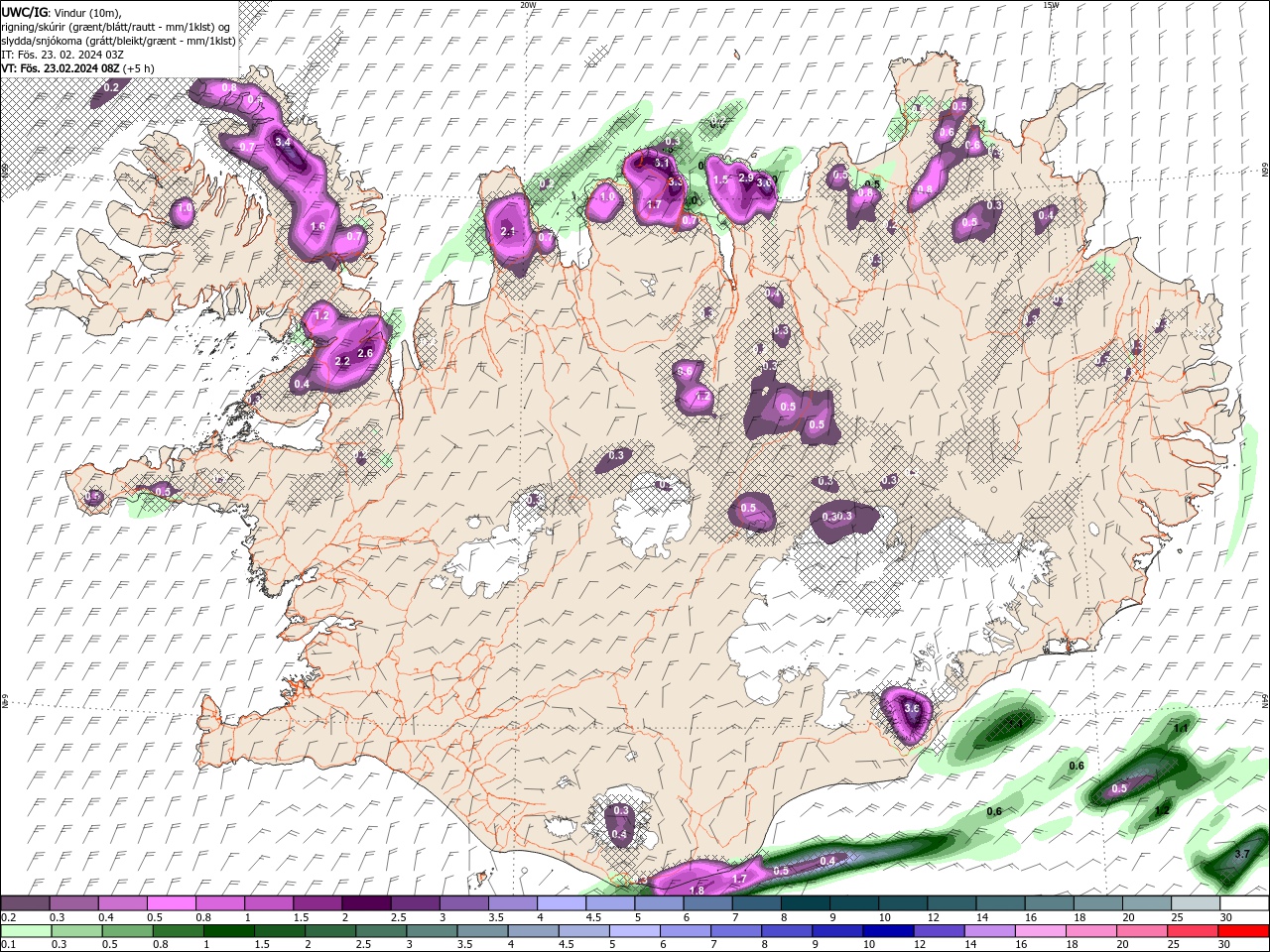Pick the bright red last swatch of the bottom scale

coord(1243,931)
